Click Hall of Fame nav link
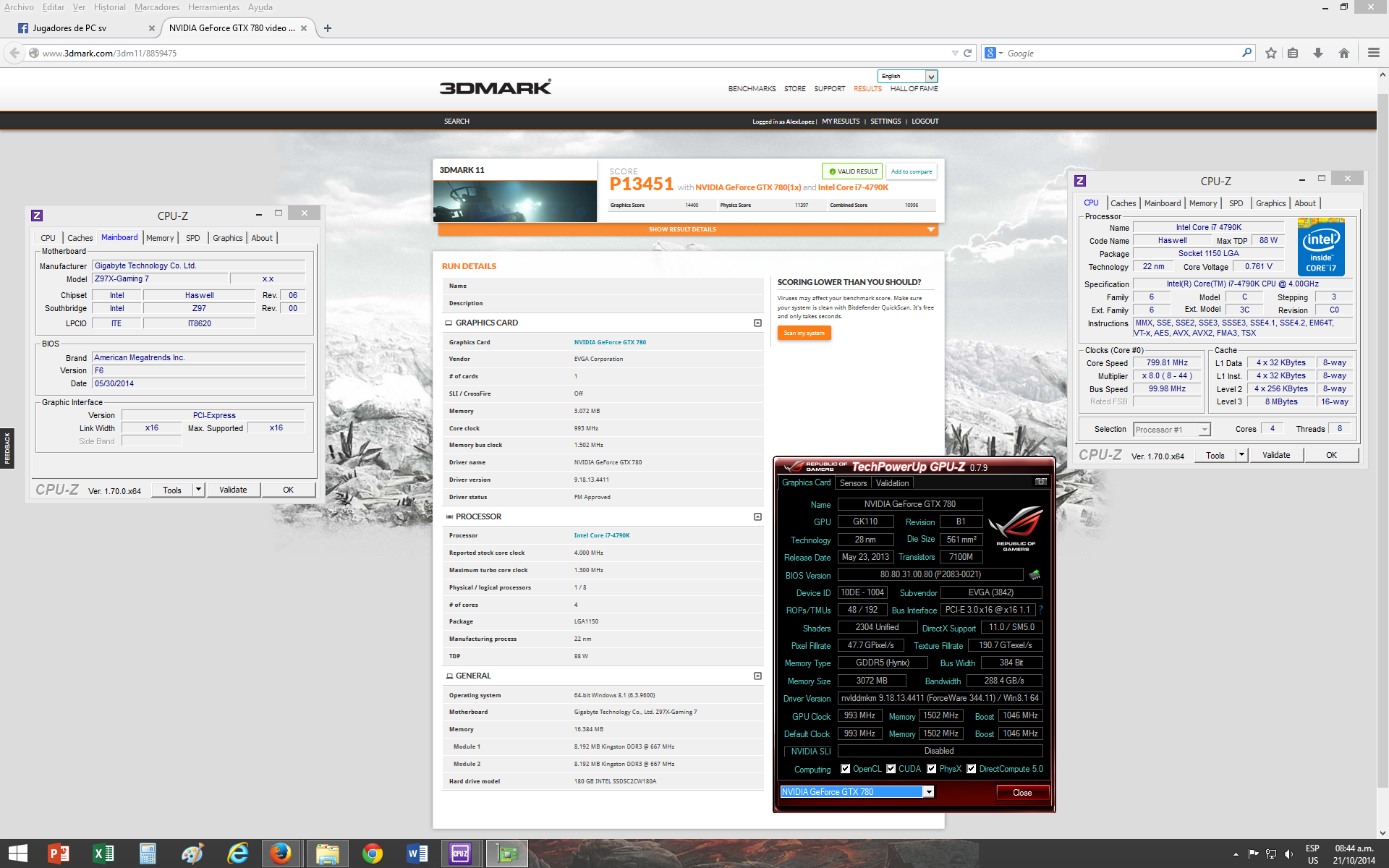 pos(914,89)
